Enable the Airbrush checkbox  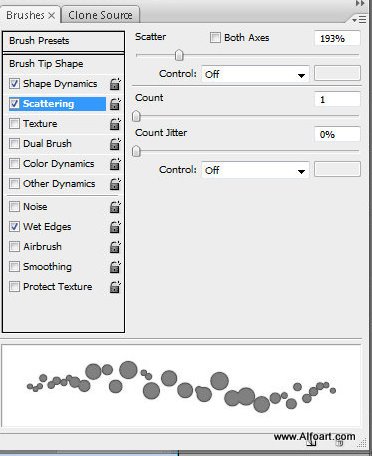14,247
